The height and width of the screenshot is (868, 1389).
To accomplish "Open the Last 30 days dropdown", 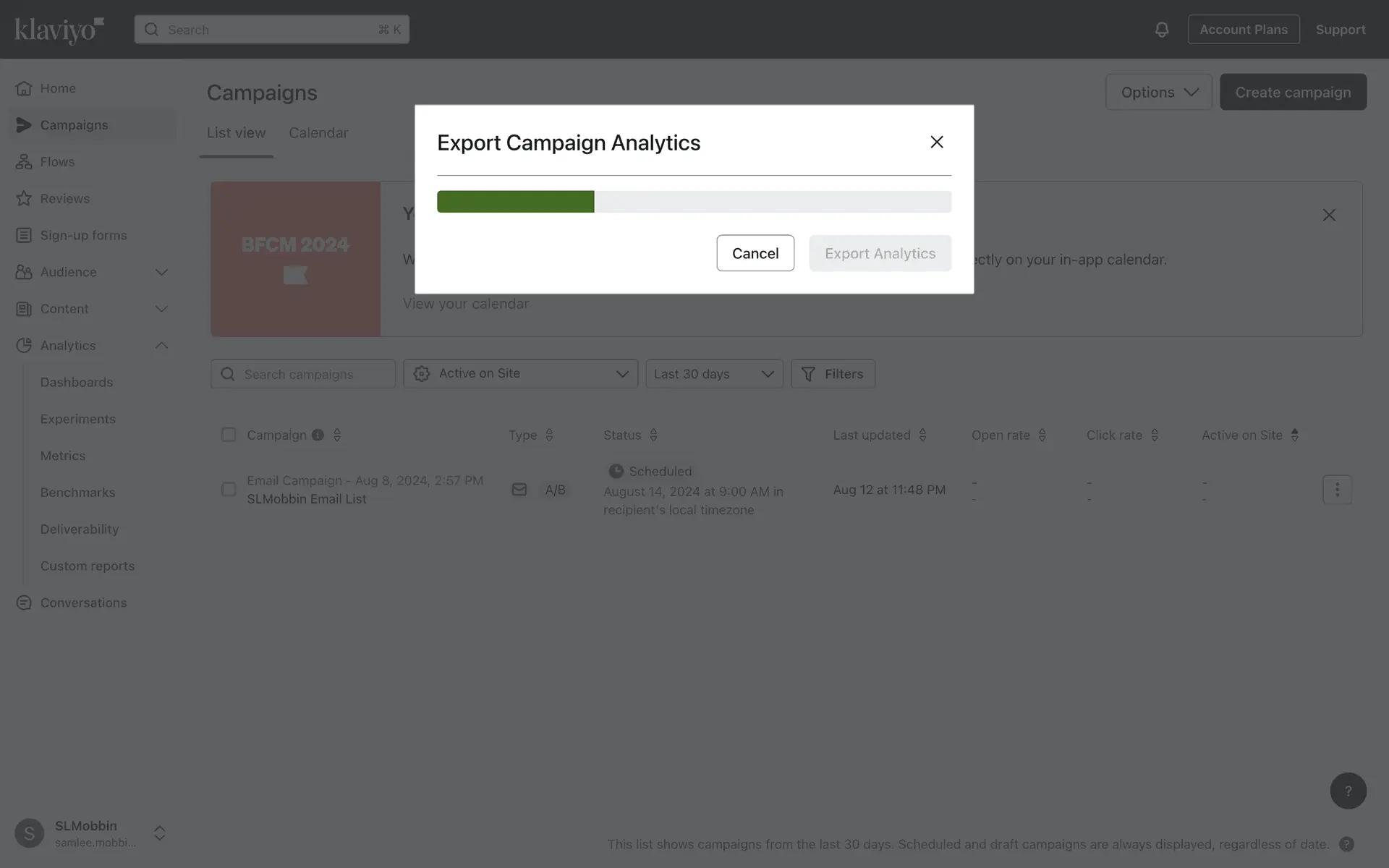I will click(713, 374).
